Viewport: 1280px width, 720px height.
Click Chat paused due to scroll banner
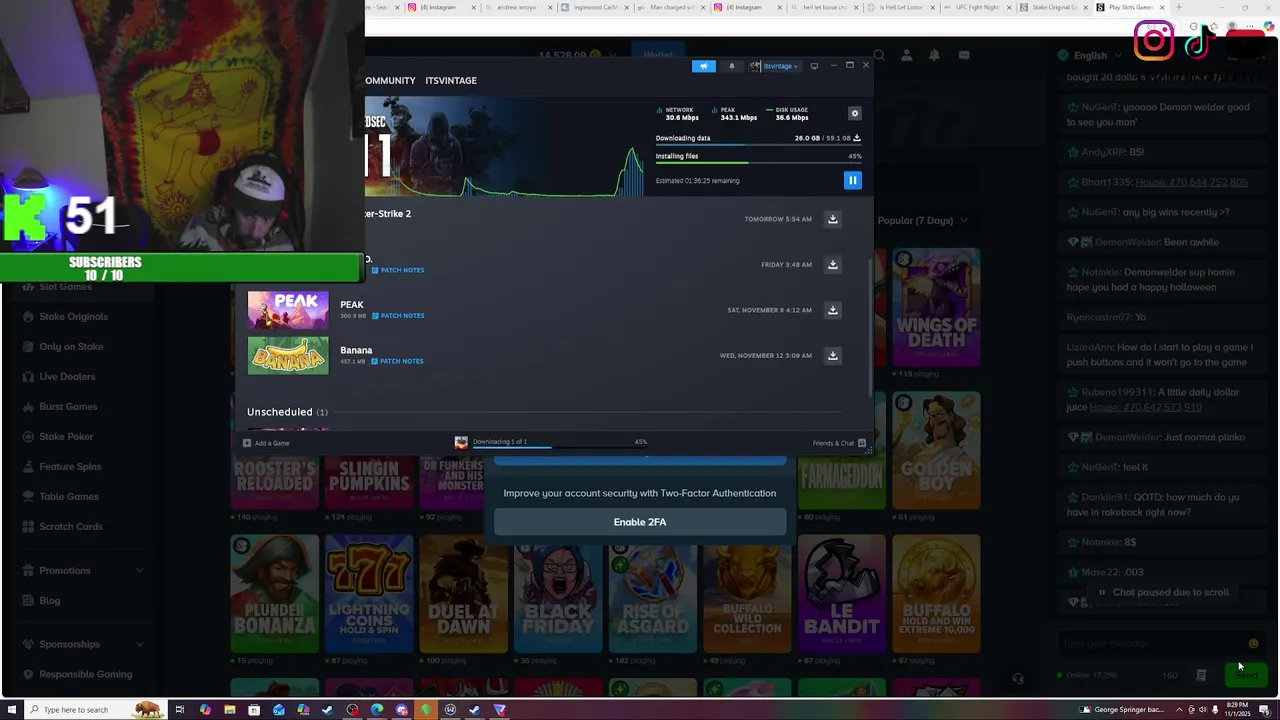[x=1162, y=592]
